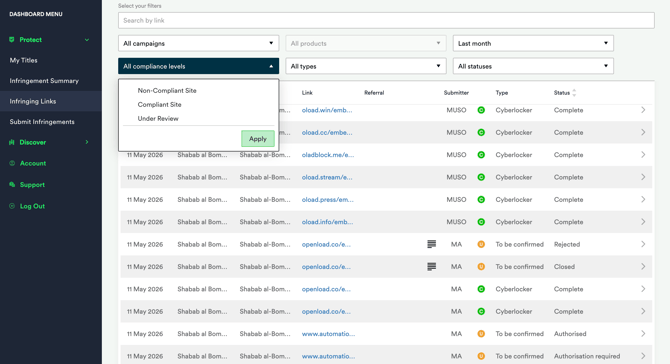
Task: Open the All products dropdown
Action: [366, 43]
